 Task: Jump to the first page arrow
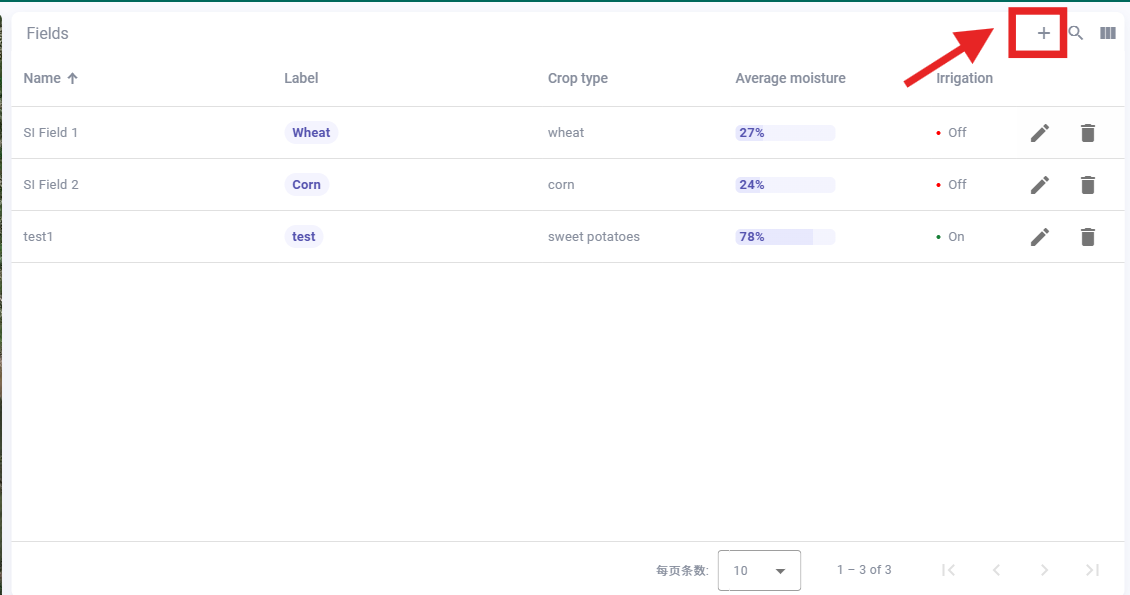948,570
